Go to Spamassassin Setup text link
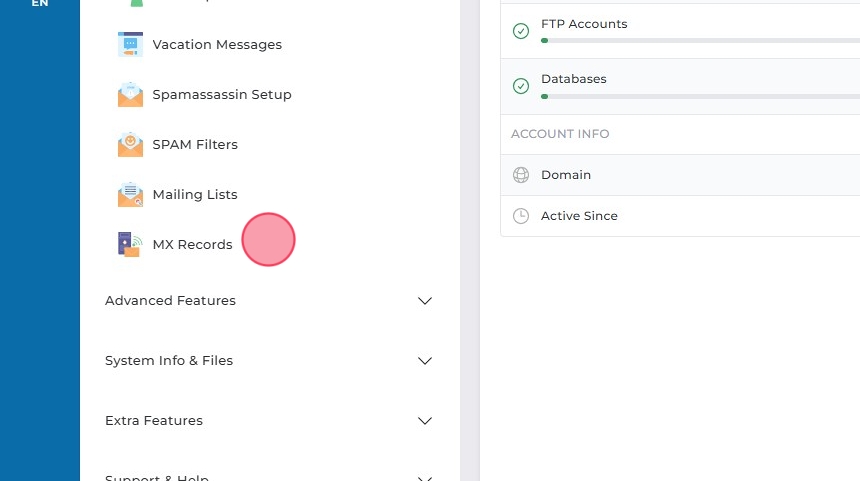 222,95
